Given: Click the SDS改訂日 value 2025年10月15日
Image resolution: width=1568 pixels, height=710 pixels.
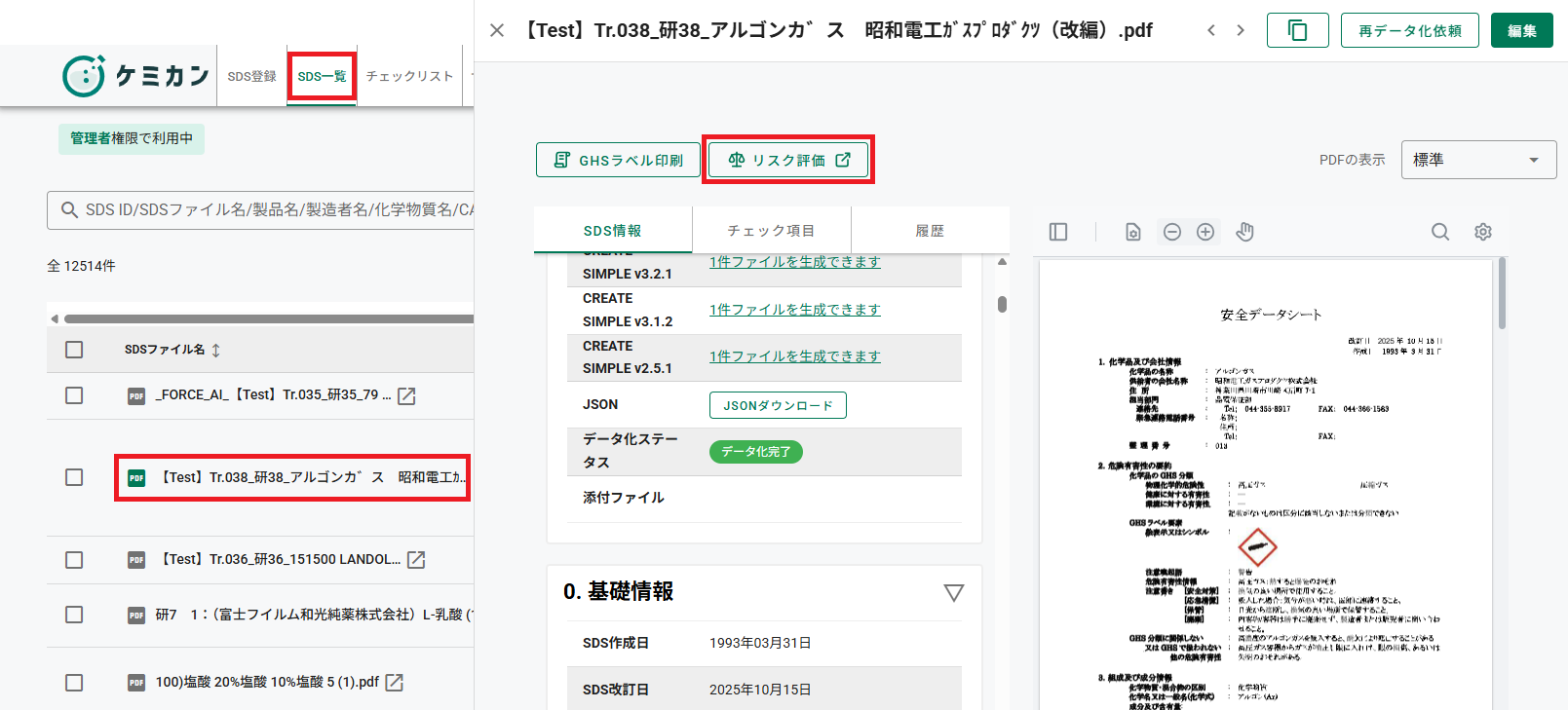Looking at the screenshot, I should click(760, 690).
